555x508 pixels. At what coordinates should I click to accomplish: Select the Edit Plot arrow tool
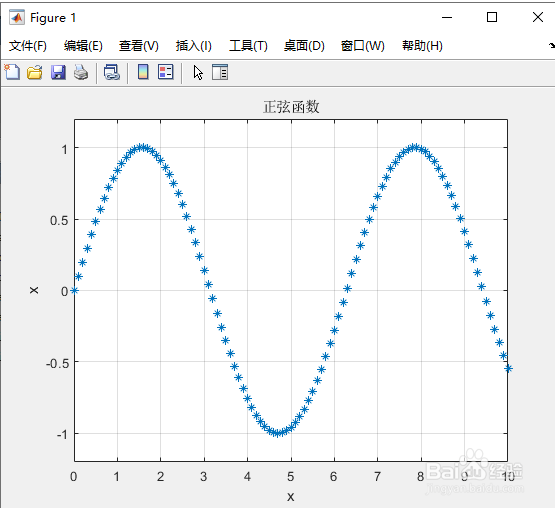point(198,73)
